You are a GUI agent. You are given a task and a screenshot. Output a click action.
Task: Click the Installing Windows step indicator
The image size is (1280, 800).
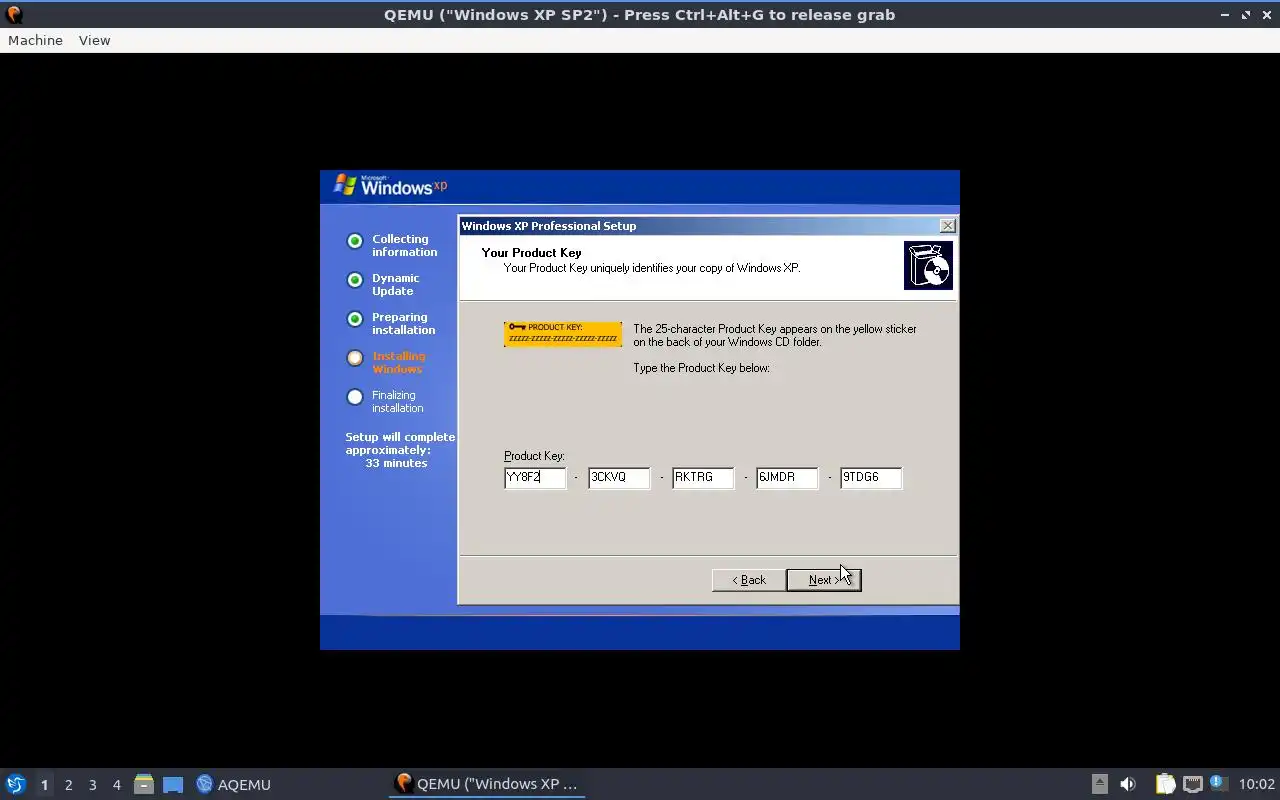click(x=355, y=358)
